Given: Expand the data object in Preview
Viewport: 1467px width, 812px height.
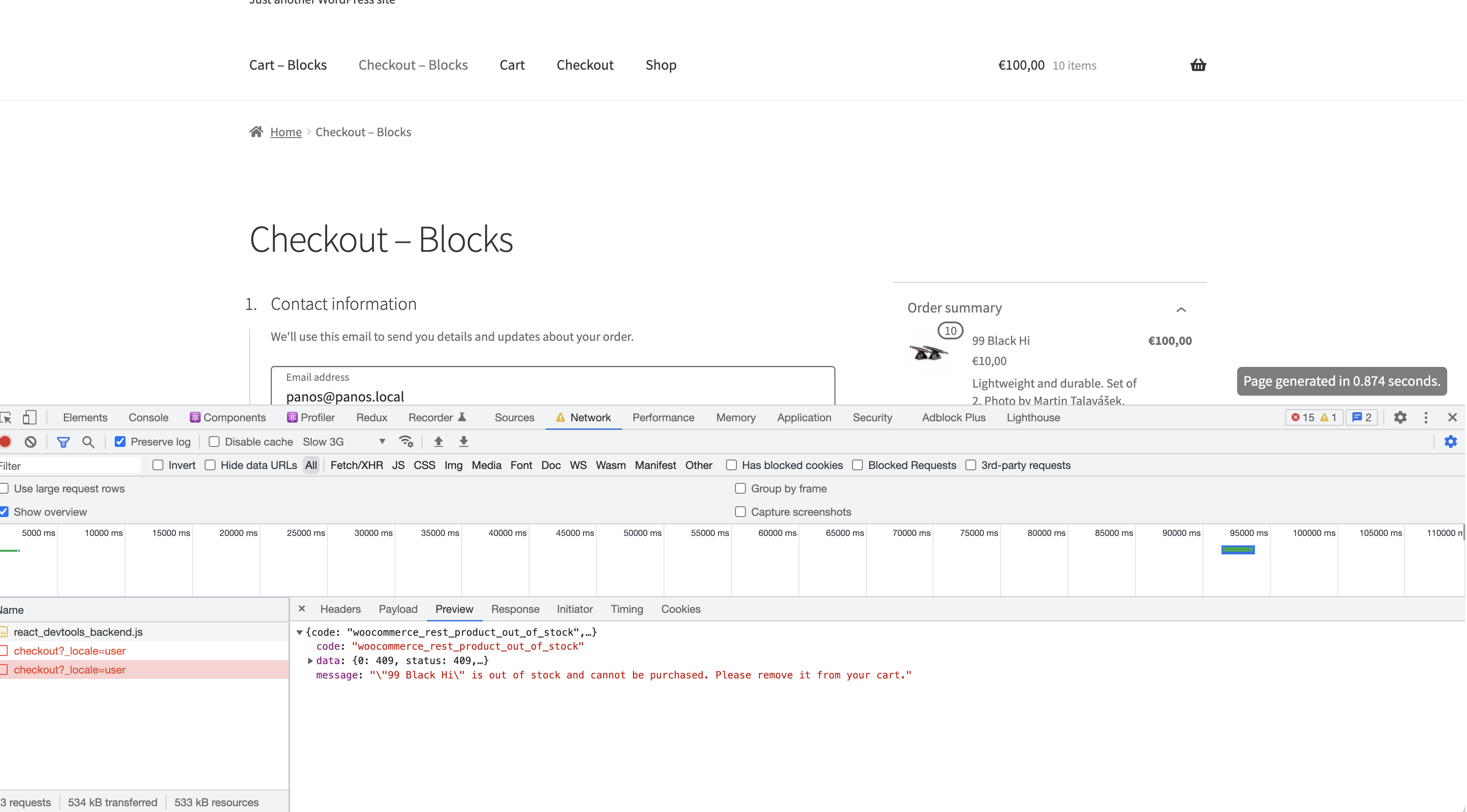Looking at the screenshot, I should [310, 660].
